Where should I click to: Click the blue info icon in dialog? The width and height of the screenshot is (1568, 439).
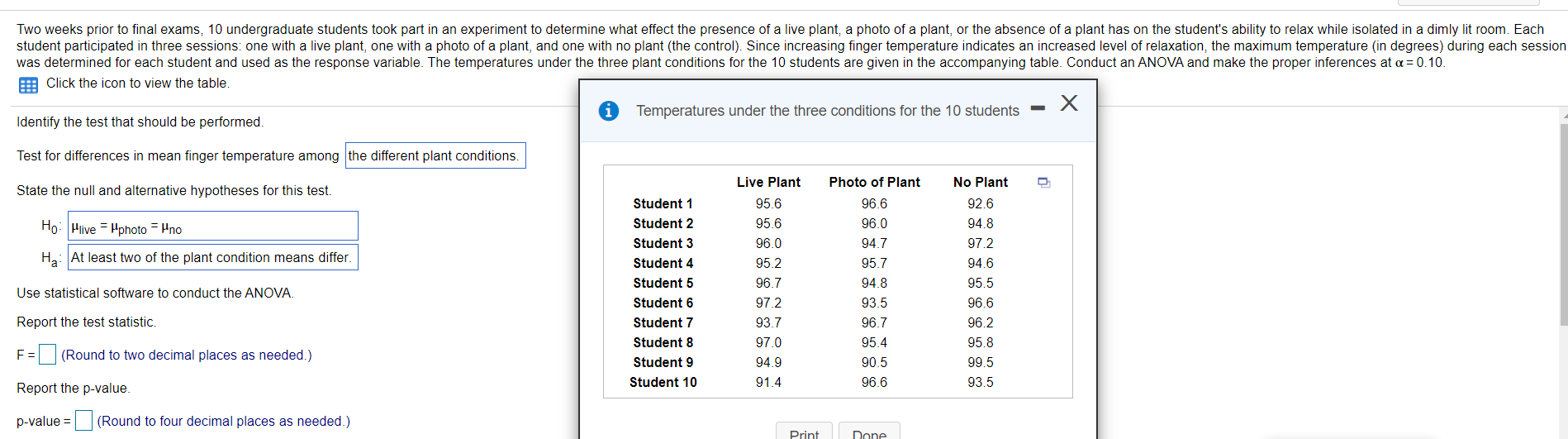[609, 111]
